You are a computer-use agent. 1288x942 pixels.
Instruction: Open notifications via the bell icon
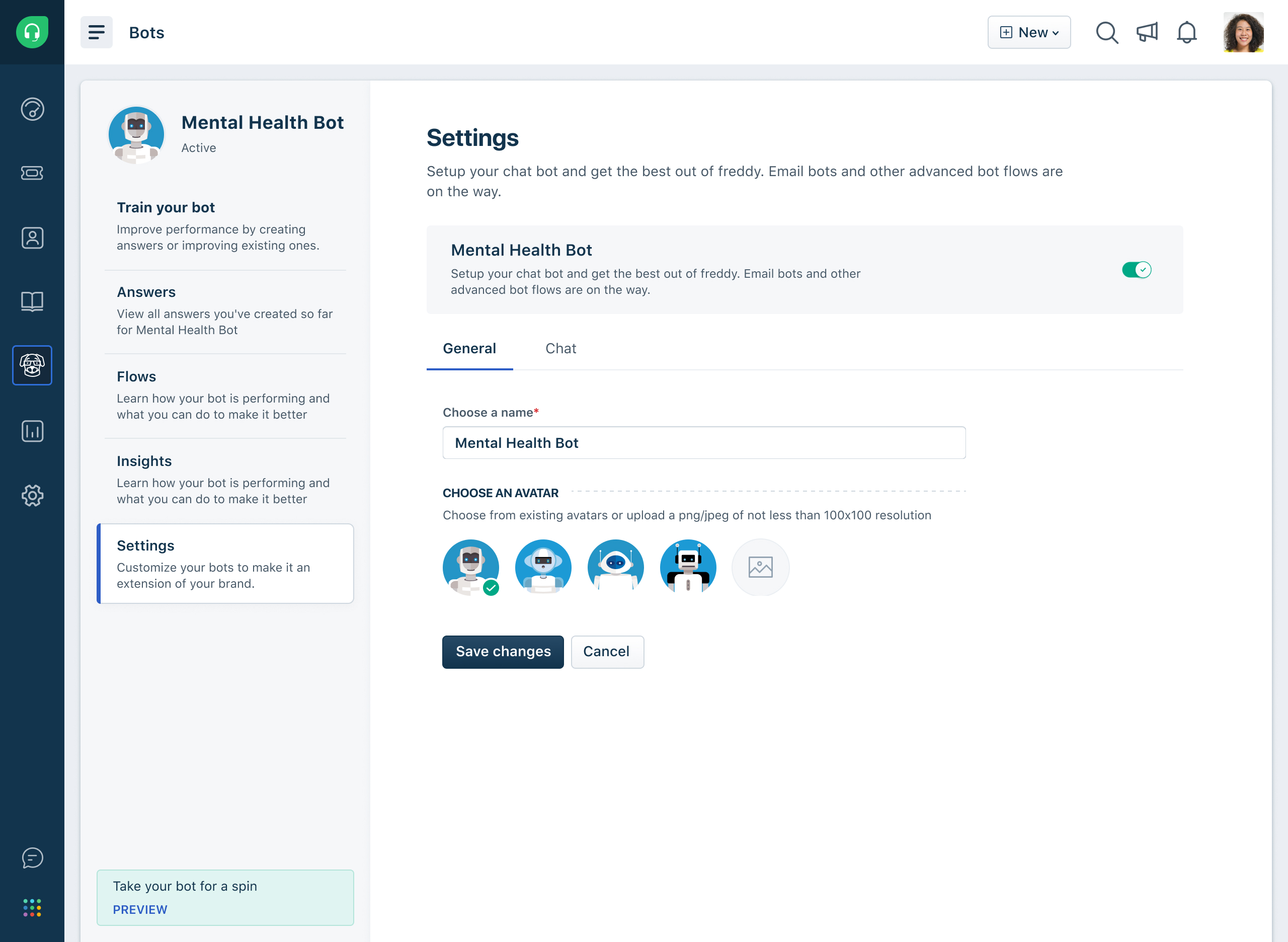tap(1187, 33)
